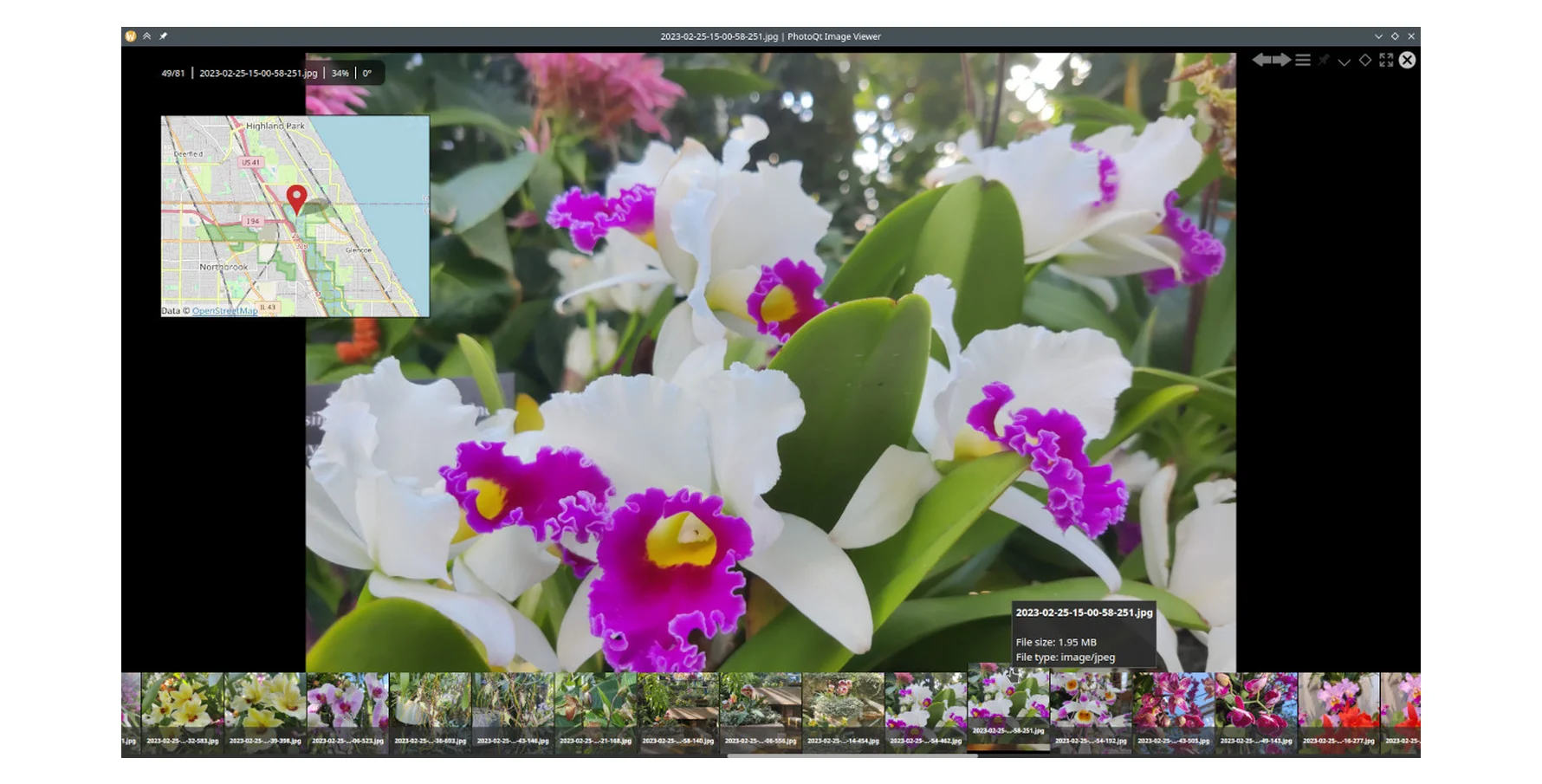The height and width of the screenshot is (784, 1542).
Task: Click the 0° rotation indicator
Action: (367, 74)
